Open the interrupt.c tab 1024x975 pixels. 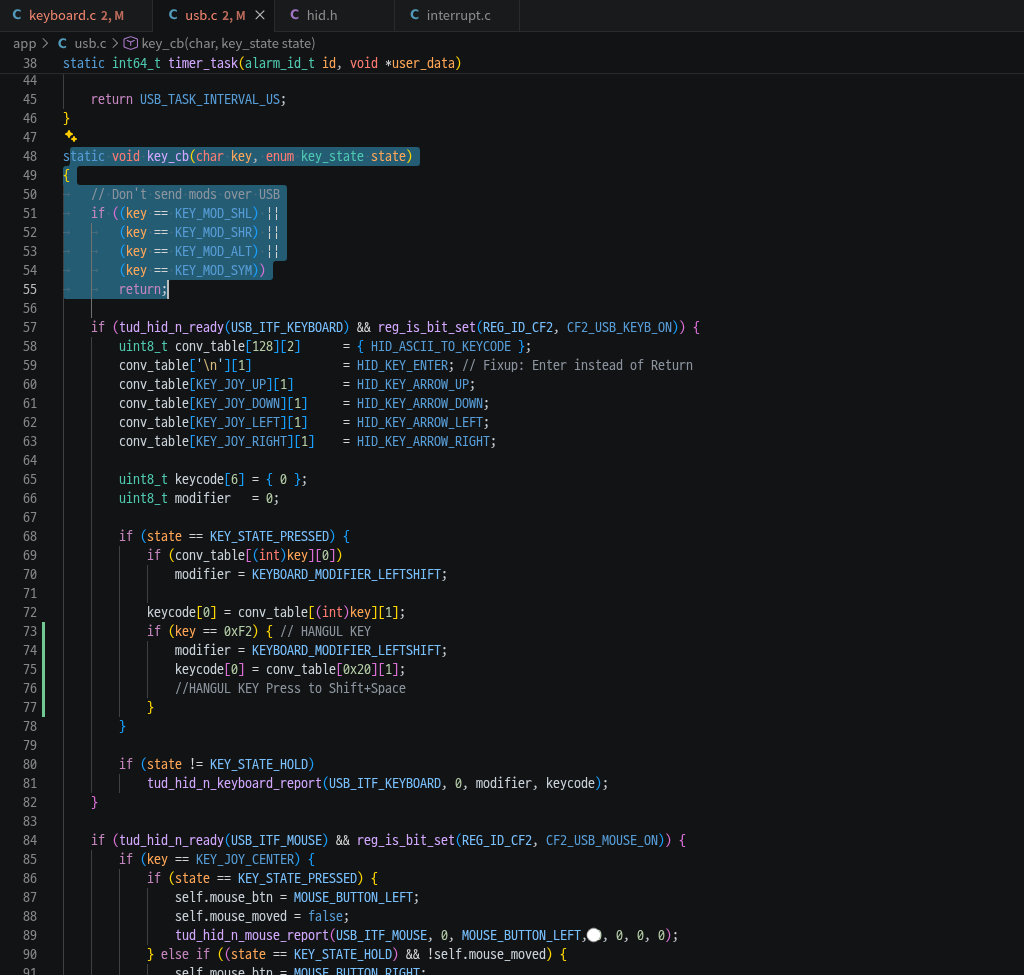coord(456,15)
